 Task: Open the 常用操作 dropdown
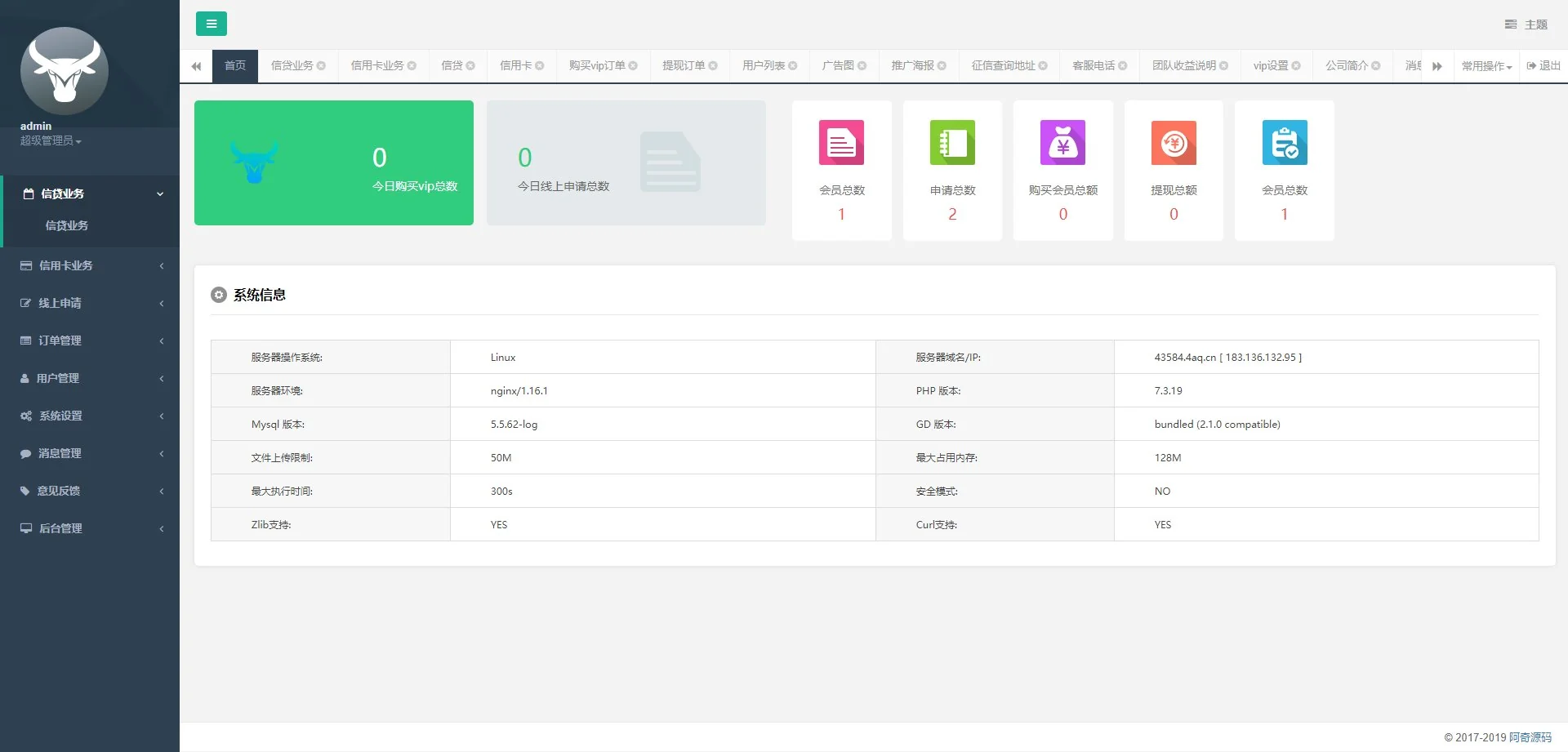pyautogui.click(x=1486, y=66)
